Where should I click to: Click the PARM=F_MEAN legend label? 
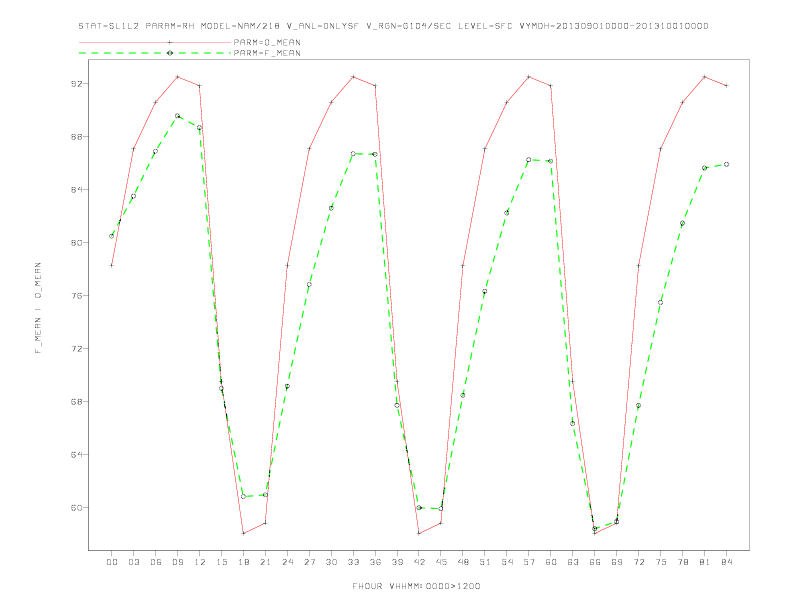(267, 53)
